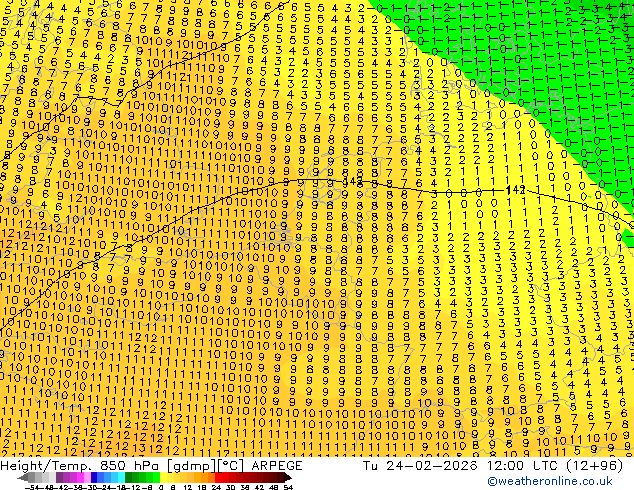Screen dimensions: 634x490
Task: Pick the light cyan legend swatch near -18
Action: pos(122,477)
